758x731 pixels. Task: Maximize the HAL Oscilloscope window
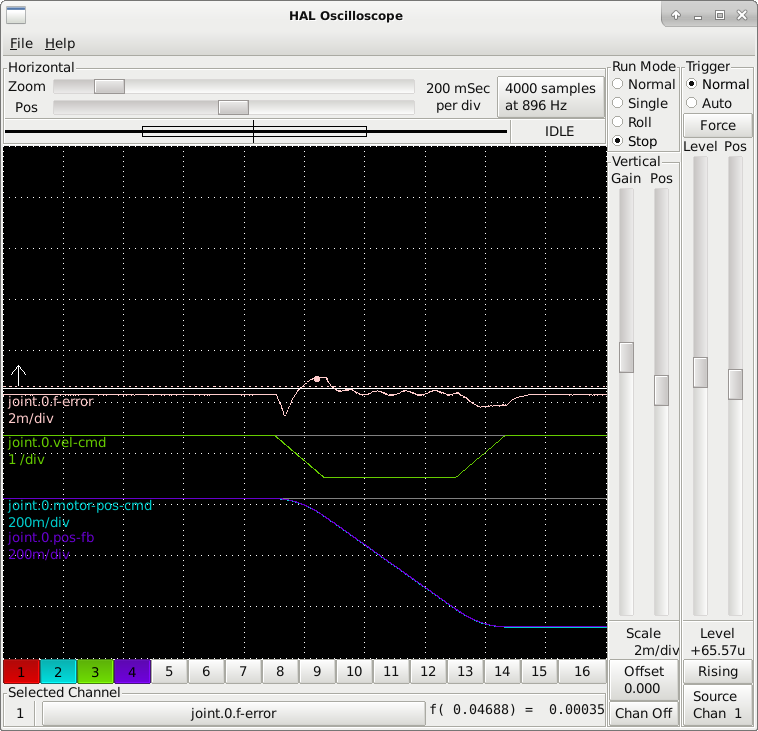(x=720, y=15)
